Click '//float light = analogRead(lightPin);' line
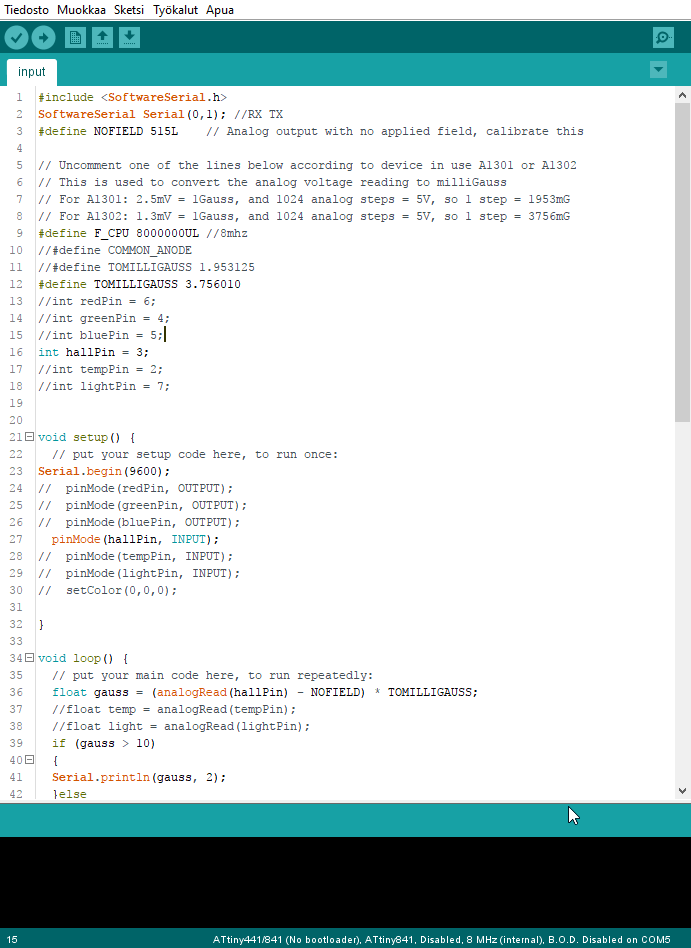This screenshot has height=948, width=691. click(181, 726)
